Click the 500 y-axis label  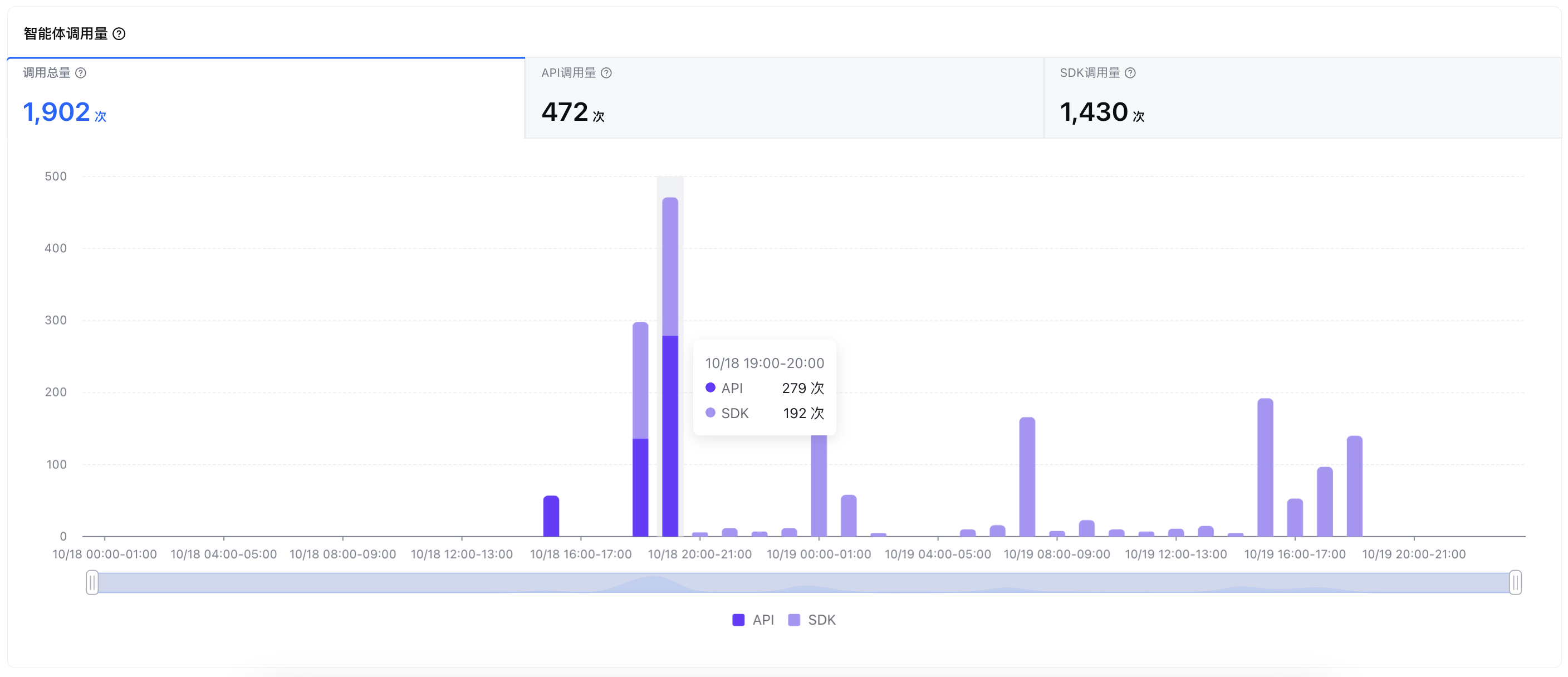click(x=55, y=176)
